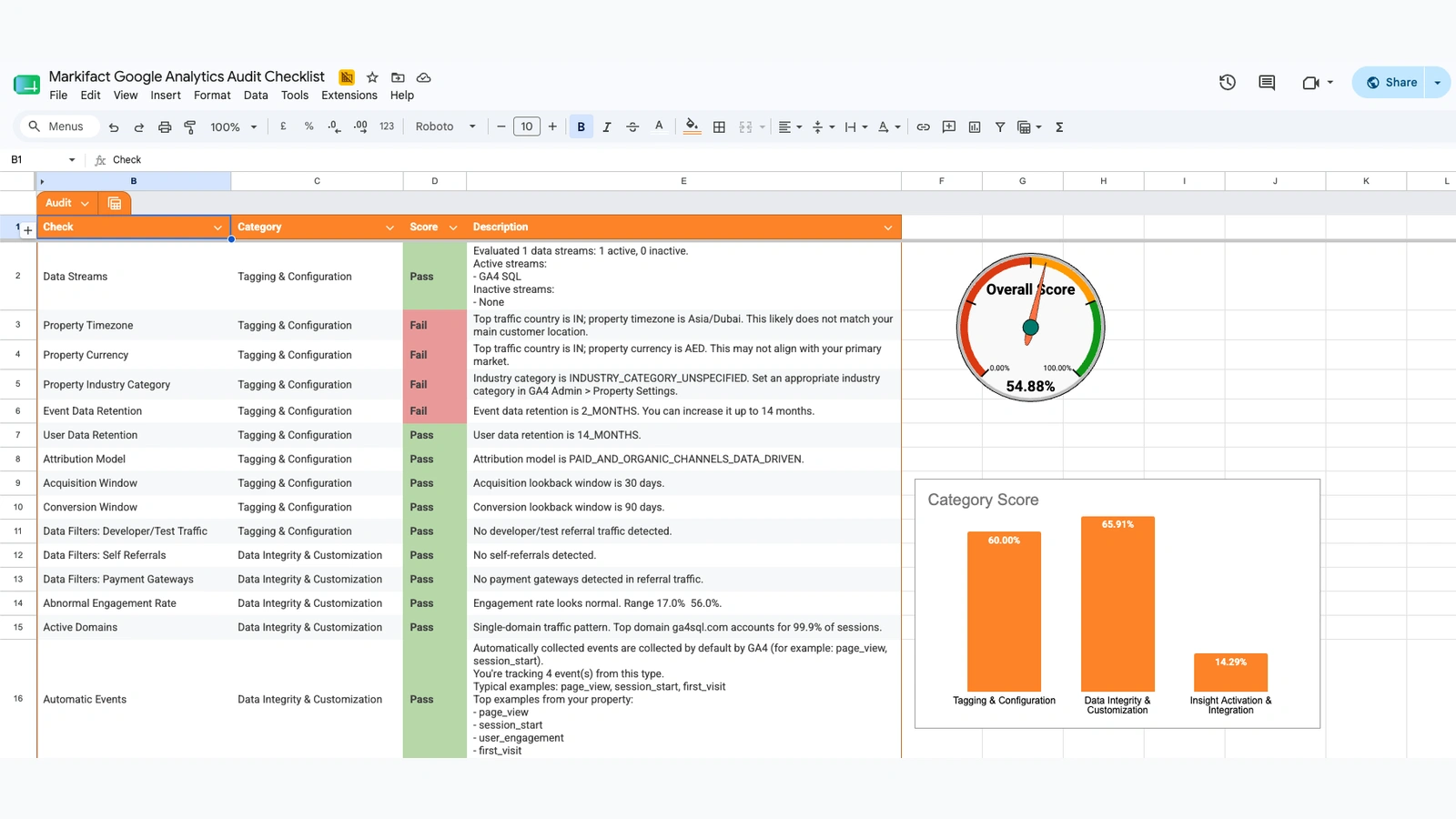1456x819 pixels.
Task: Check cloud save status icon
Action: pyautogui.click(x=423, y=77)
